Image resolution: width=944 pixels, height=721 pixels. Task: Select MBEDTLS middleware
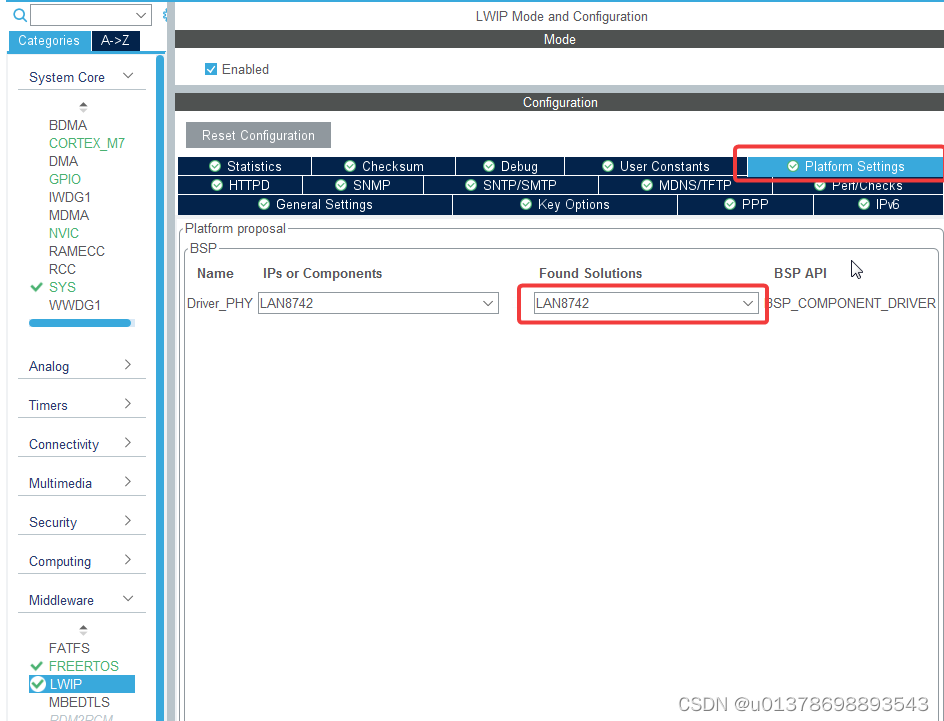click(x=79, y=702)
